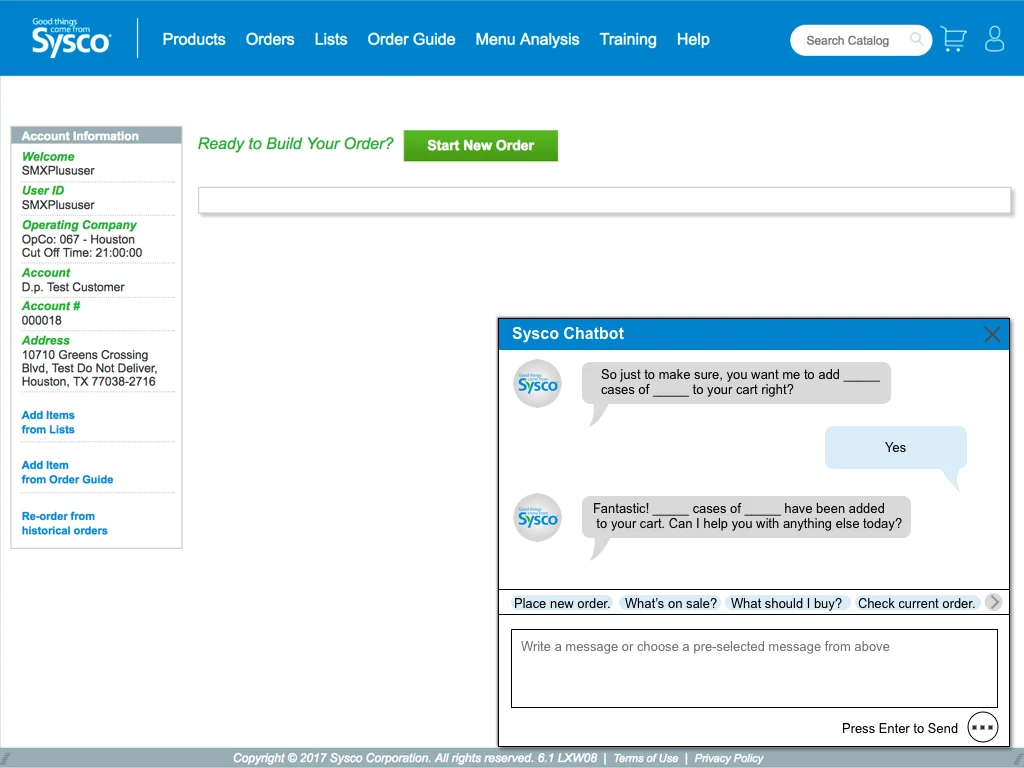
Task: Open the Training menu
Action: pos(628,39)
